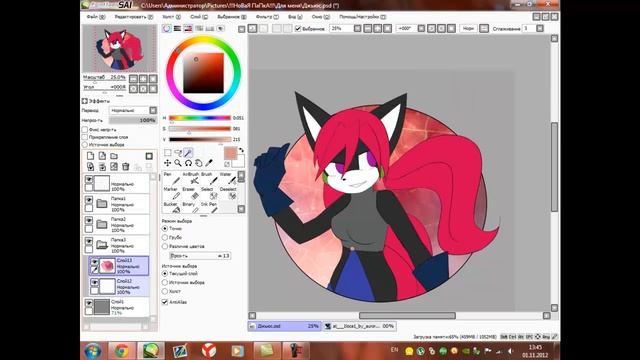Enable the Прикрепление слоя checkbox
Screen dimensions: 640x360
tap(85, 137)
